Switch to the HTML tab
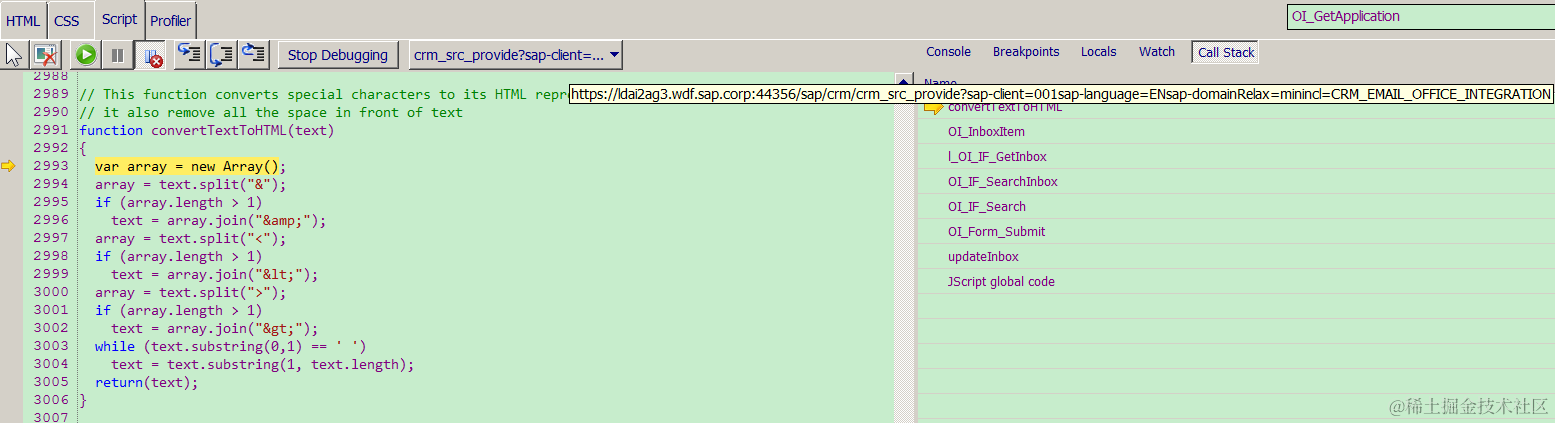This screenshot has height=423, width=1555. pos(23,20)
